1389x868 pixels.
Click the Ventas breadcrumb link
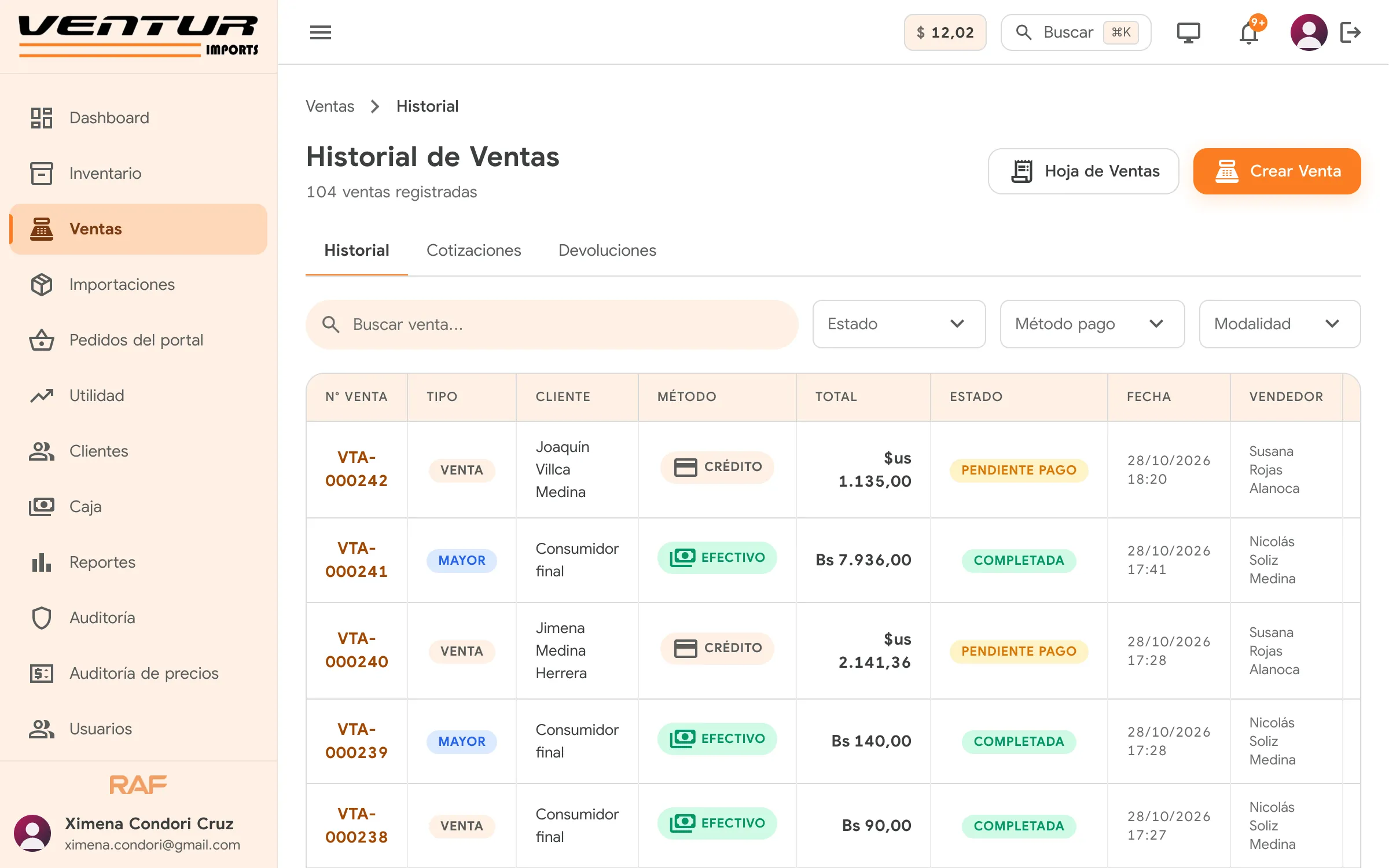330,106
